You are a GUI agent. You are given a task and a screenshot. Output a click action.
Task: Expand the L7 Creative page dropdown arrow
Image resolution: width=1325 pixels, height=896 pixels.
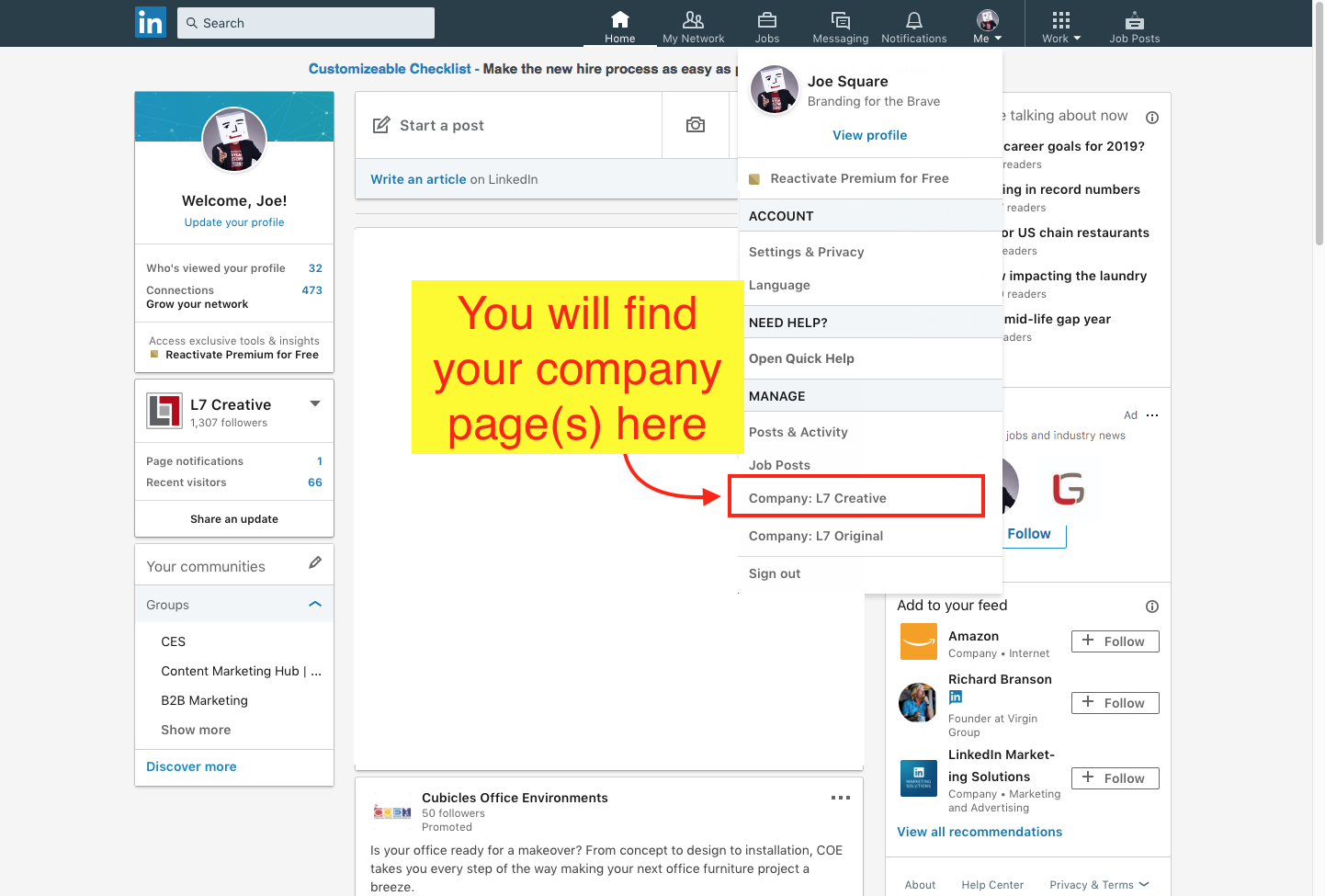point(315,404)
